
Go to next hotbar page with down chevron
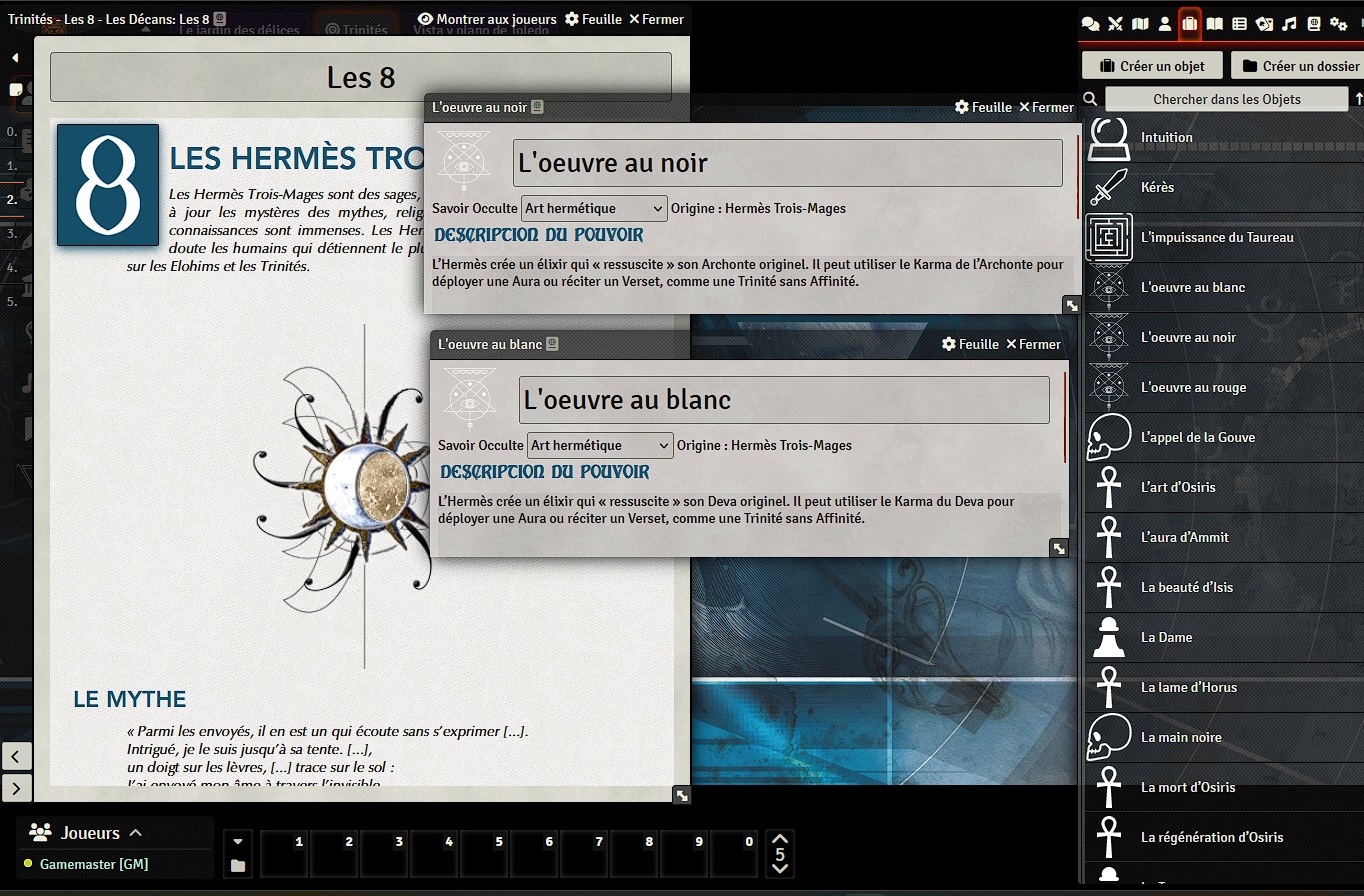781,868
